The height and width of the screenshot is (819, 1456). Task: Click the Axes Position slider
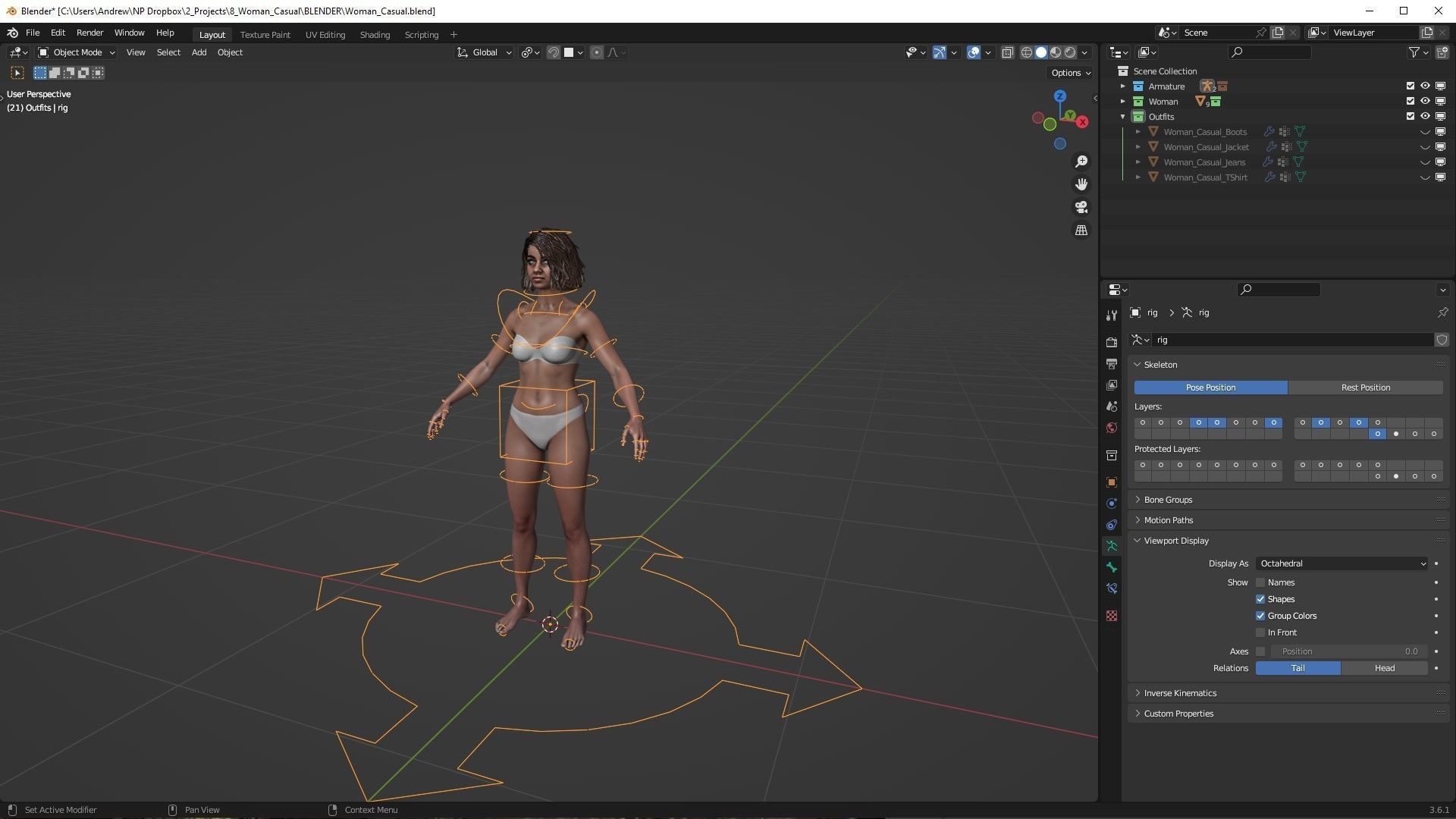(x=1348, y=651)
